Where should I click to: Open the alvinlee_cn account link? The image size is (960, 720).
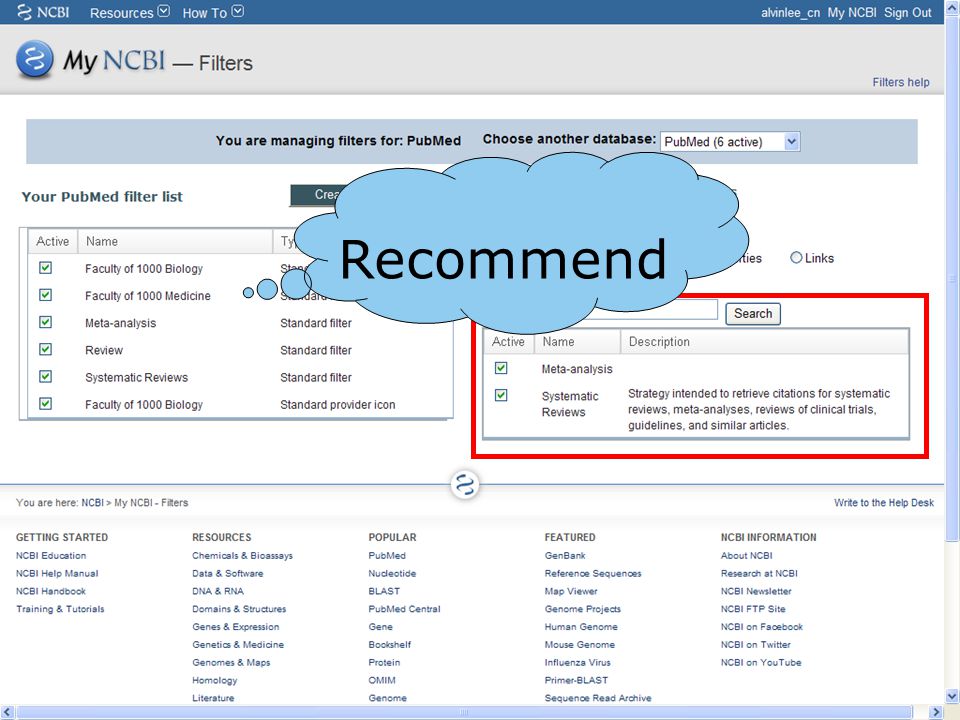click(790, 12)
